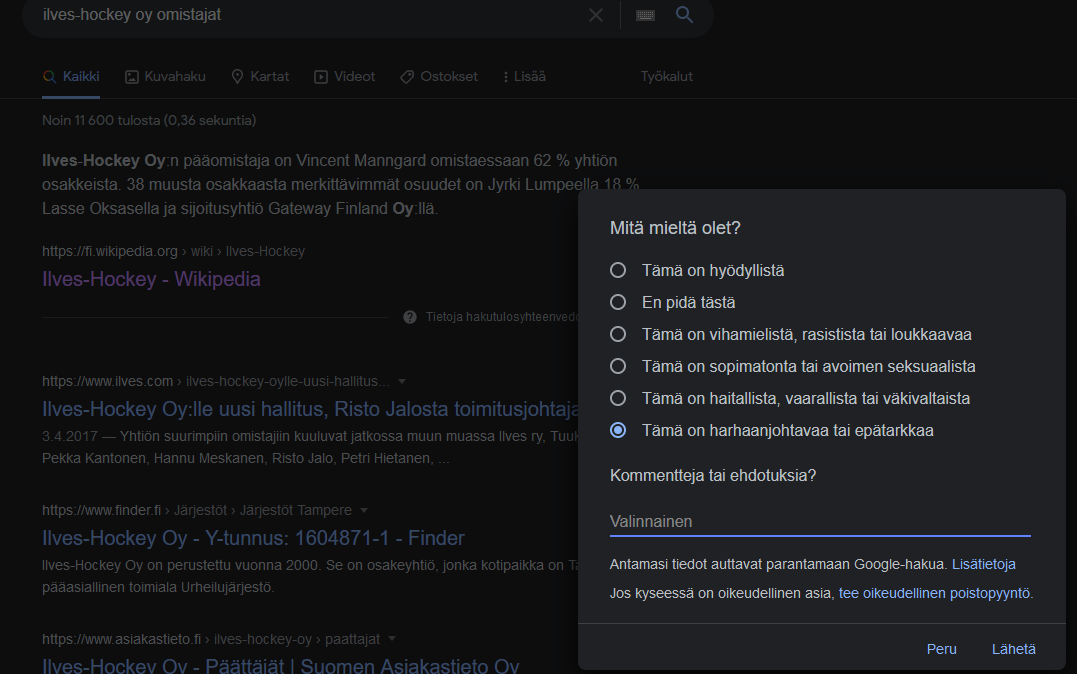Click "Tietoja hakutulosyhteenvedoista" text
Screen dimensions: 1077x674
coord(501,317)
